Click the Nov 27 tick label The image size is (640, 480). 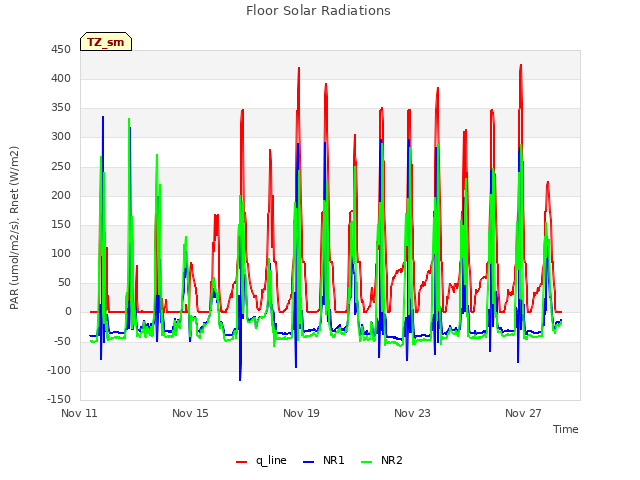pos(523,413)
